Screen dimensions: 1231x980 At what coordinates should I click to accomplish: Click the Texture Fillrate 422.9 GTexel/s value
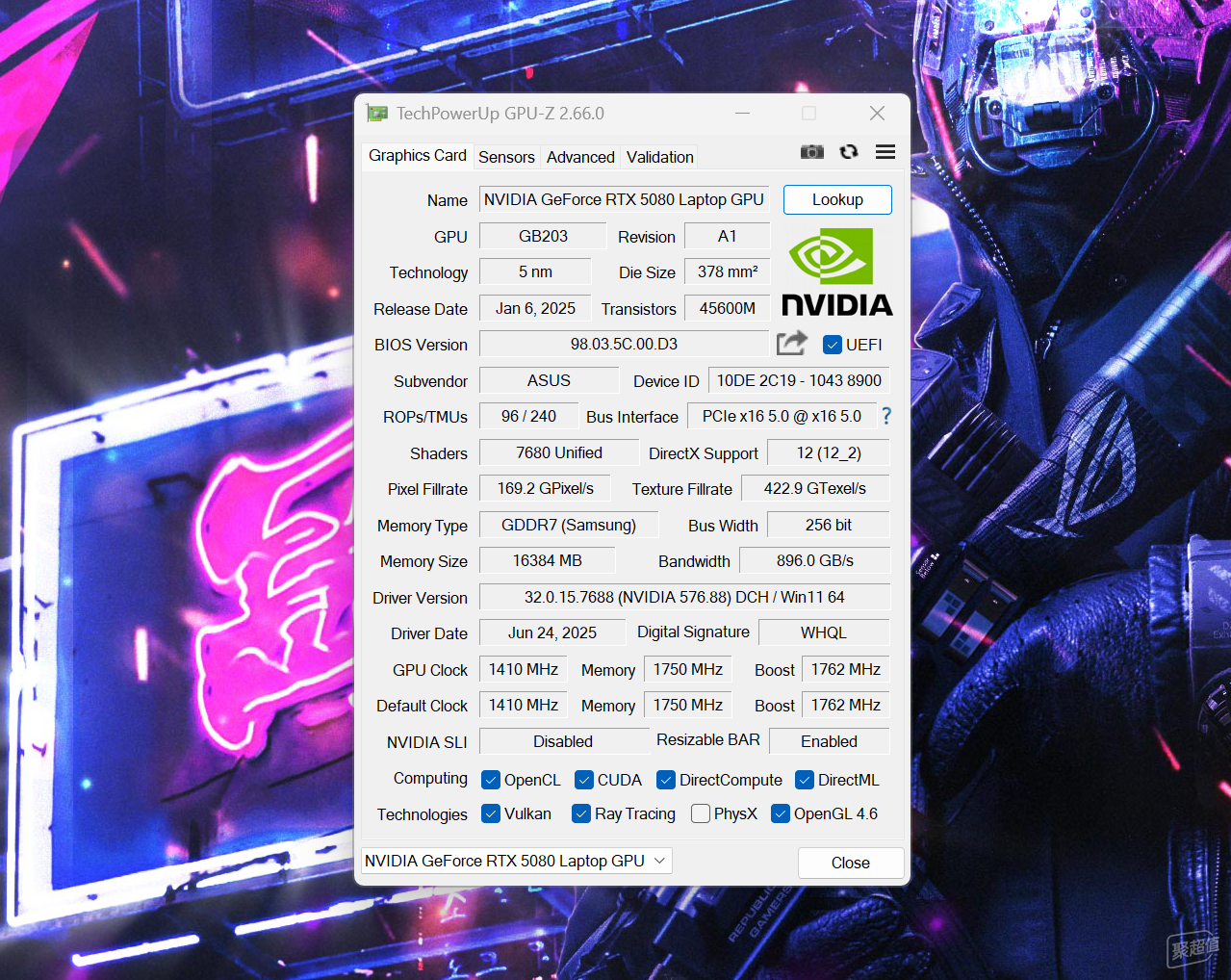click(x=815, y=488)
